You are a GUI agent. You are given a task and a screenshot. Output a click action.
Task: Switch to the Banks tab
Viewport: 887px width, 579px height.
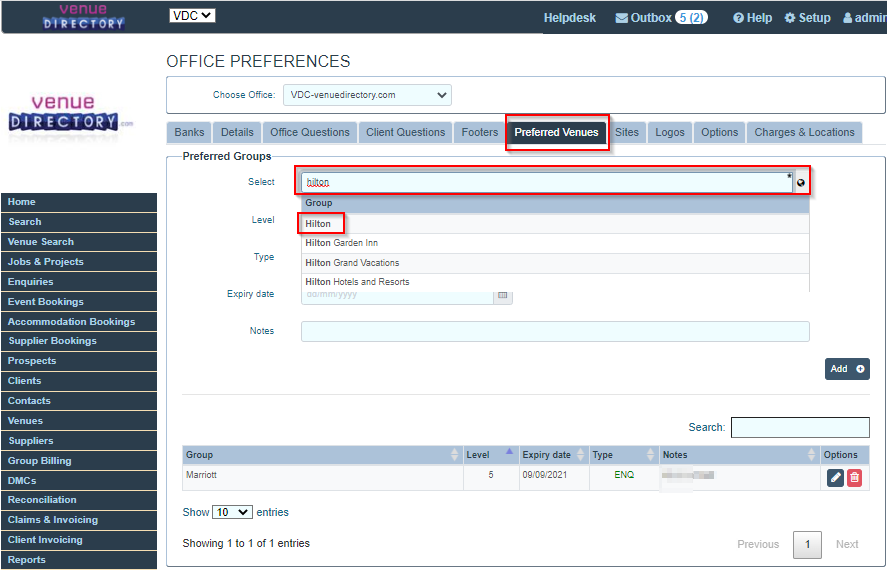[189, 132]
